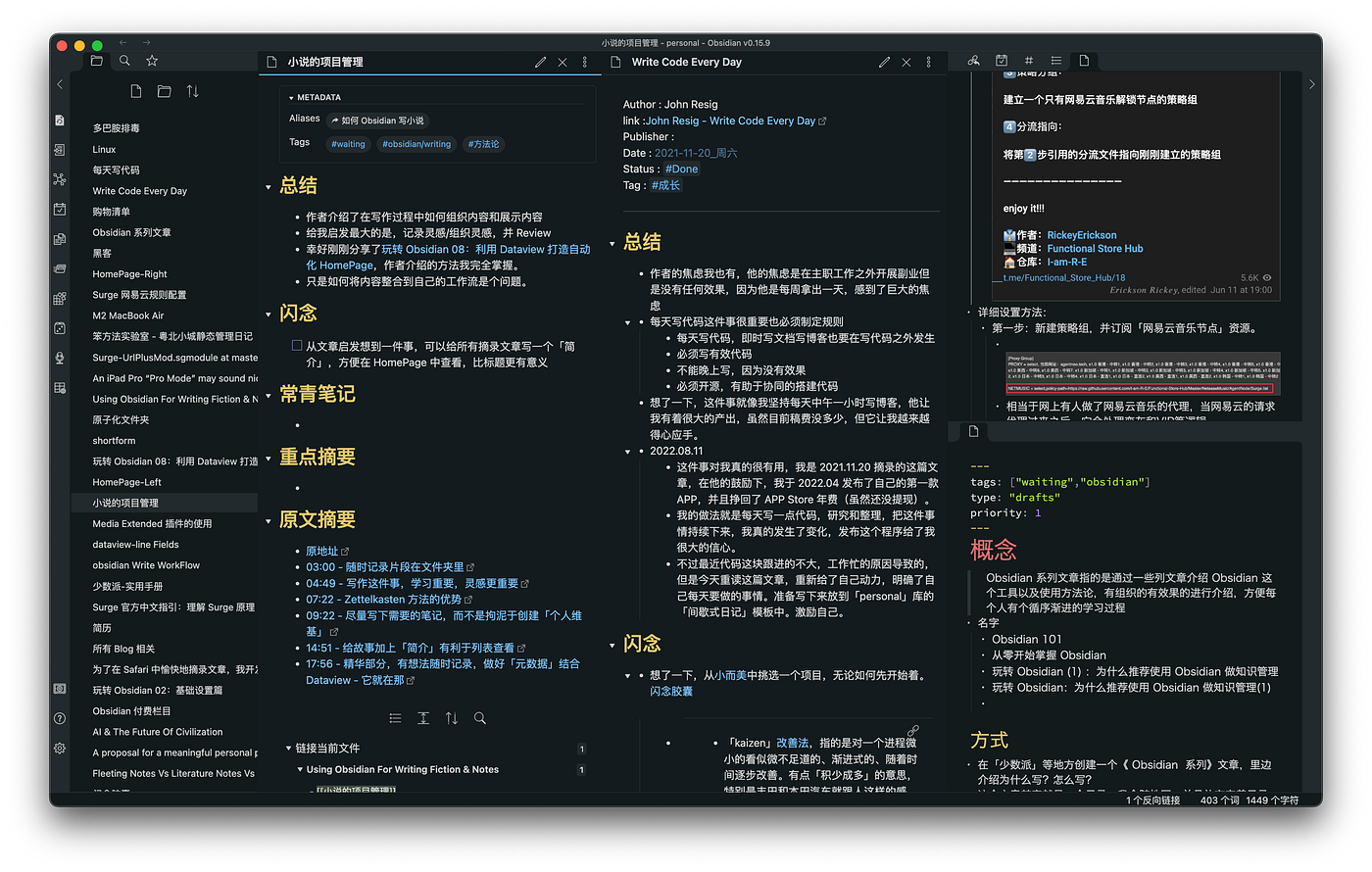Click the #obsidian/writing tag pill

coord(416,144)
